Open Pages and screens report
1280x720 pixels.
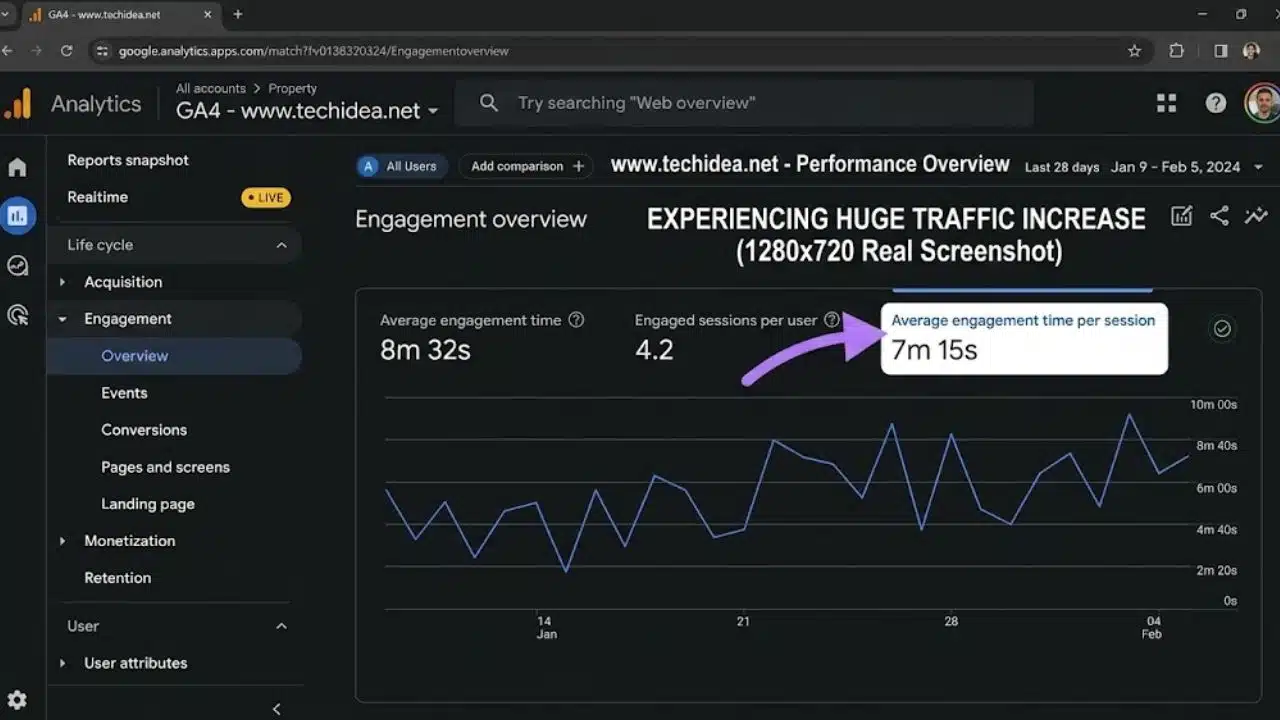165,467
